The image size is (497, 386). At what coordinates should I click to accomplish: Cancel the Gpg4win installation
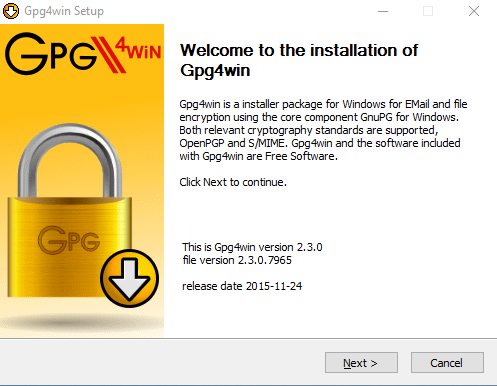pos(447,362)
